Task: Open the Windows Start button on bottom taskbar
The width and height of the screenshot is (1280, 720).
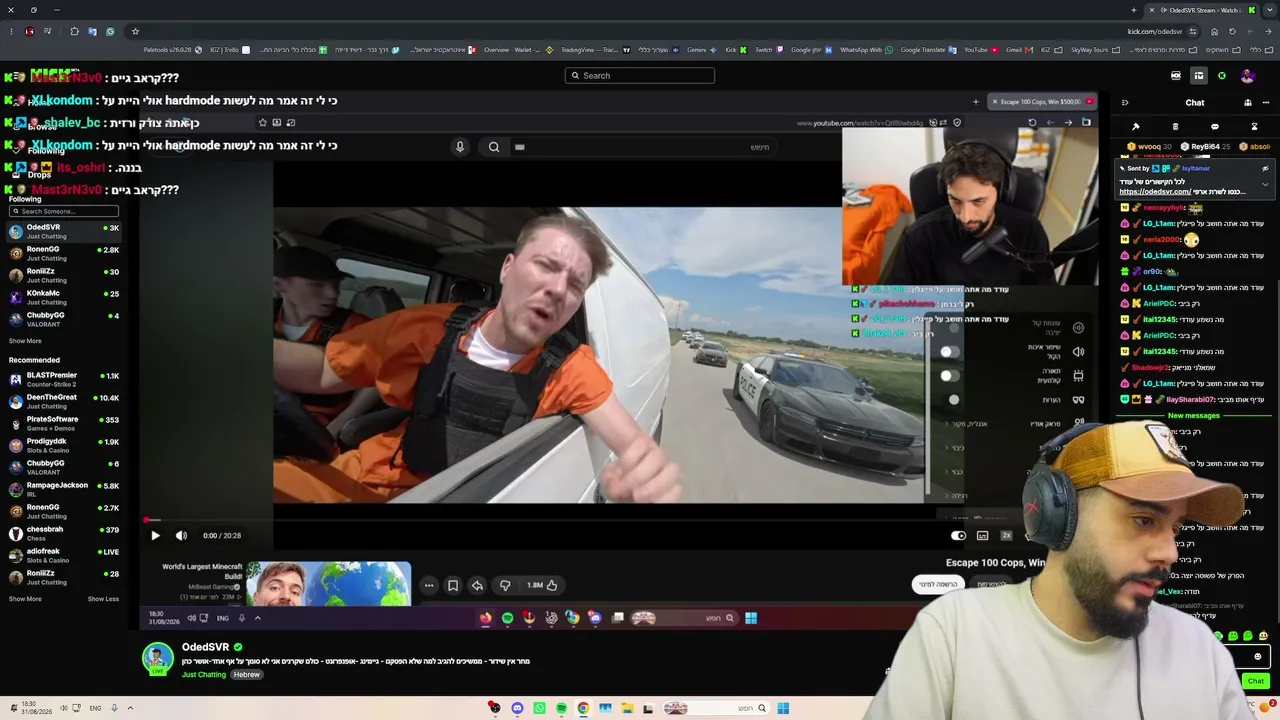Action: 783,708
